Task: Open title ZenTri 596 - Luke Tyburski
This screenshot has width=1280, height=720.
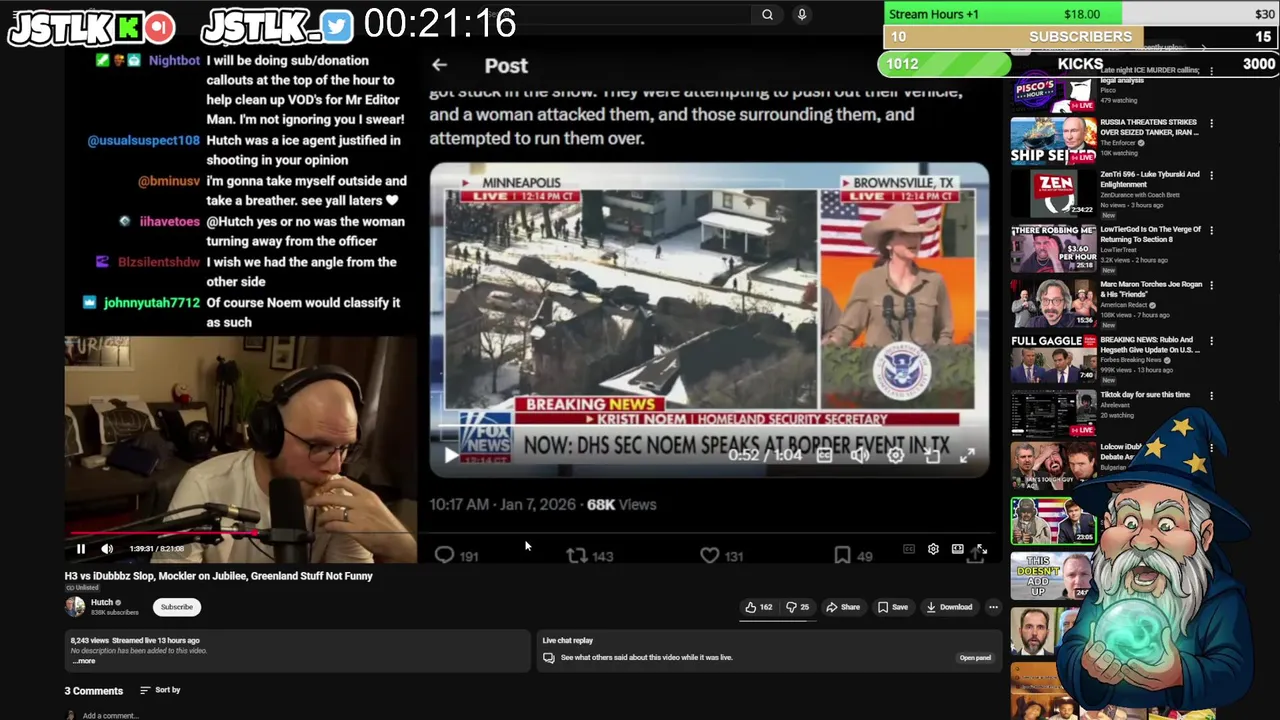Action: click(1148, 179)
